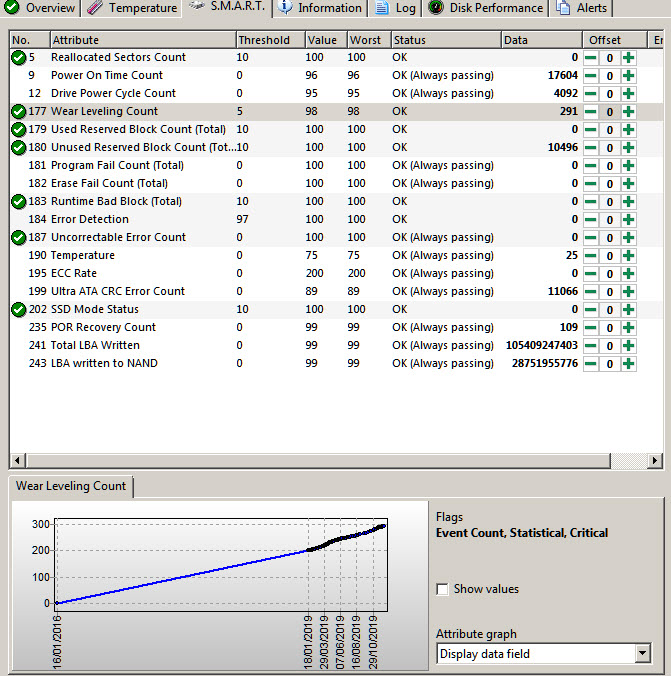
Task: Decrease offset for Unused Reserved Block Count
Action: (591, 148)
